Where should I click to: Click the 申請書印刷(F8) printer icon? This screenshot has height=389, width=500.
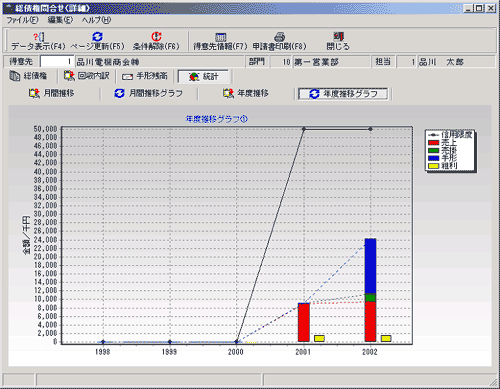279,37
